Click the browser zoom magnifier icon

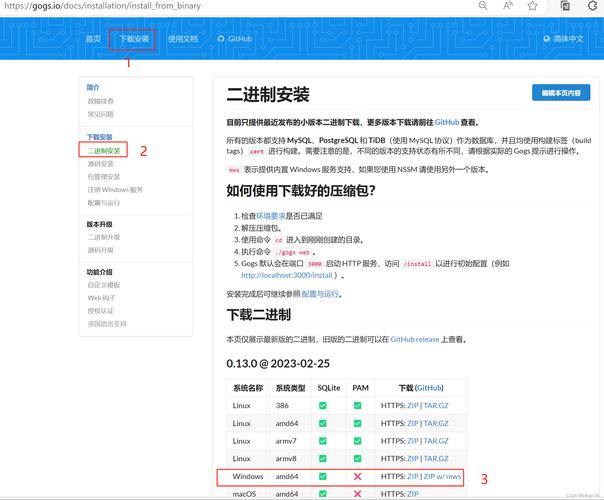pyautogui.click(x=483, y=5)
